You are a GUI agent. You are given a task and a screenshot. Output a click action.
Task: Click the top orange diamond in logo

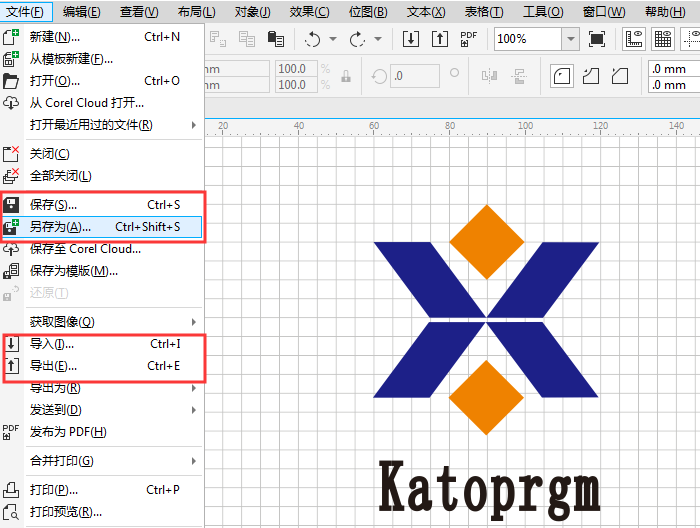click(487, 242)
